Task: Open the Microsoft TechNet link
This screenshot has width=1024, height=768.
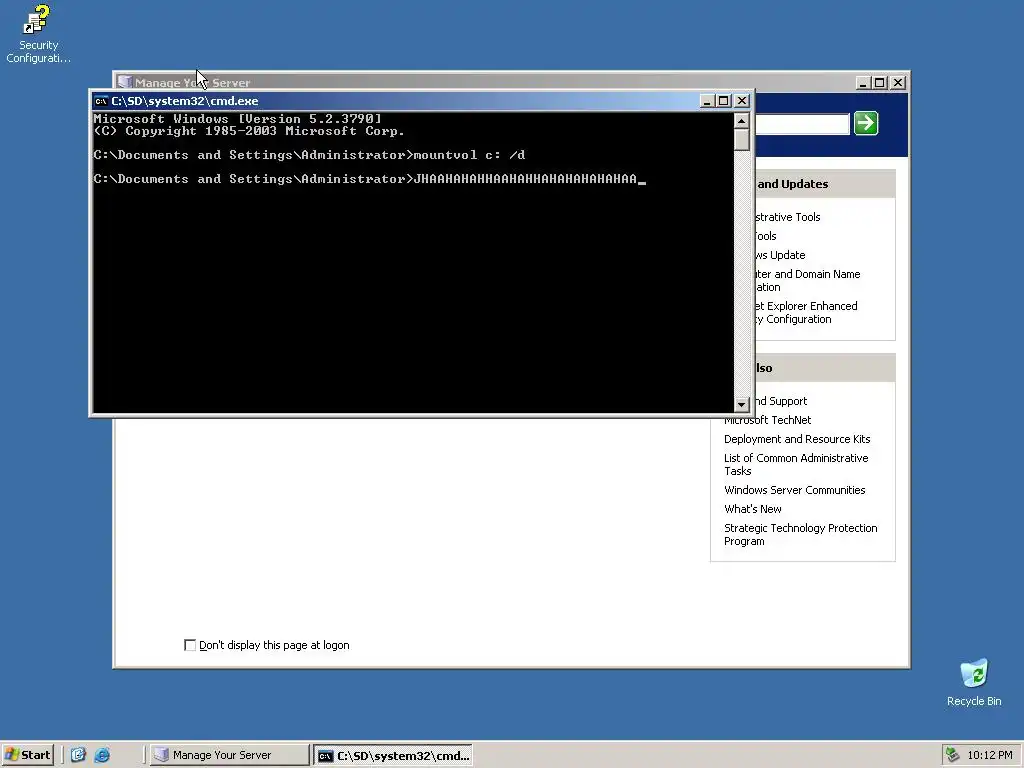Action: coord(767,420)
